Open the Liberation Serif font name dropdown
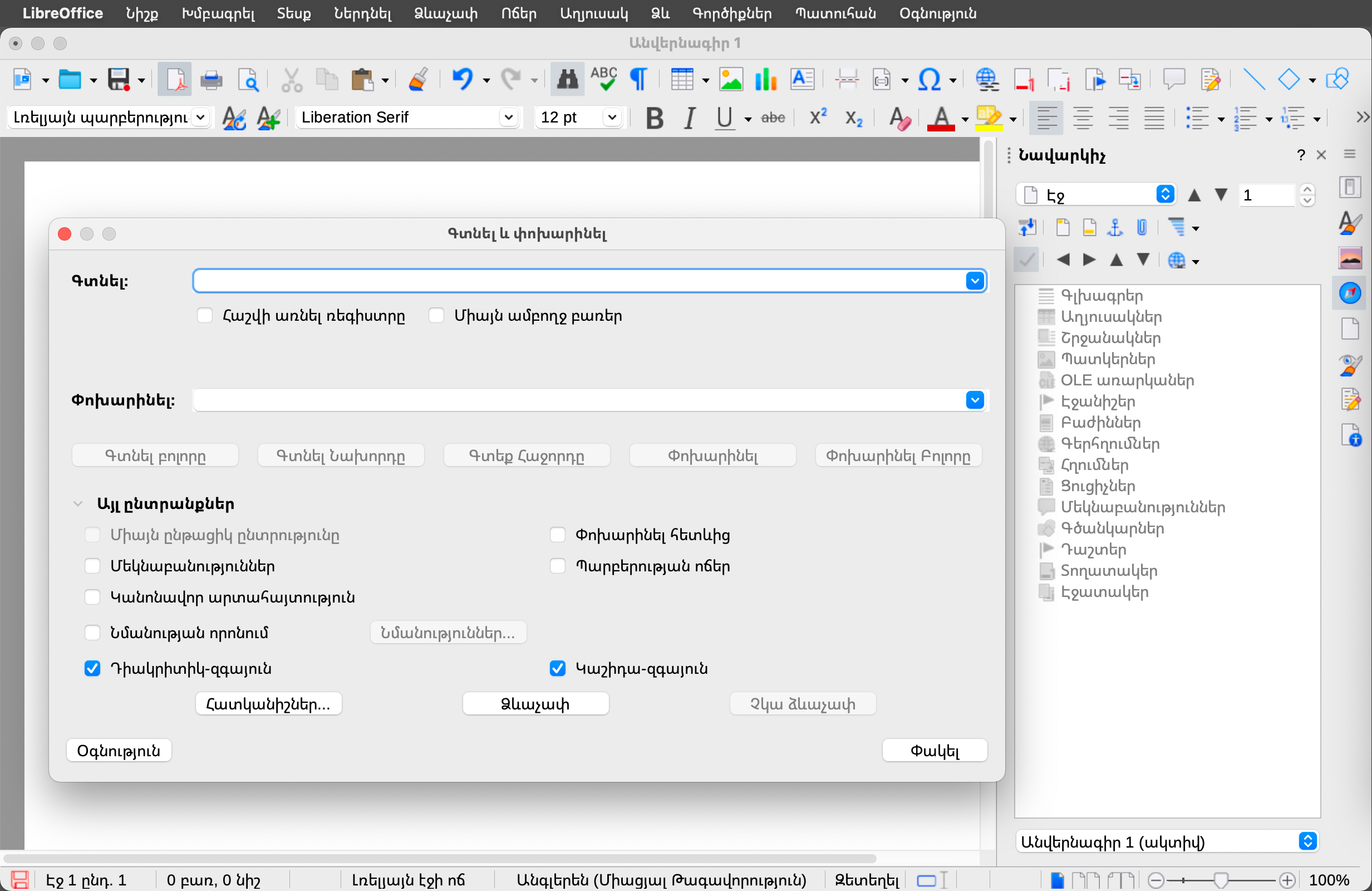This screenshot has width=1372, height=891. tap(509, 118)
